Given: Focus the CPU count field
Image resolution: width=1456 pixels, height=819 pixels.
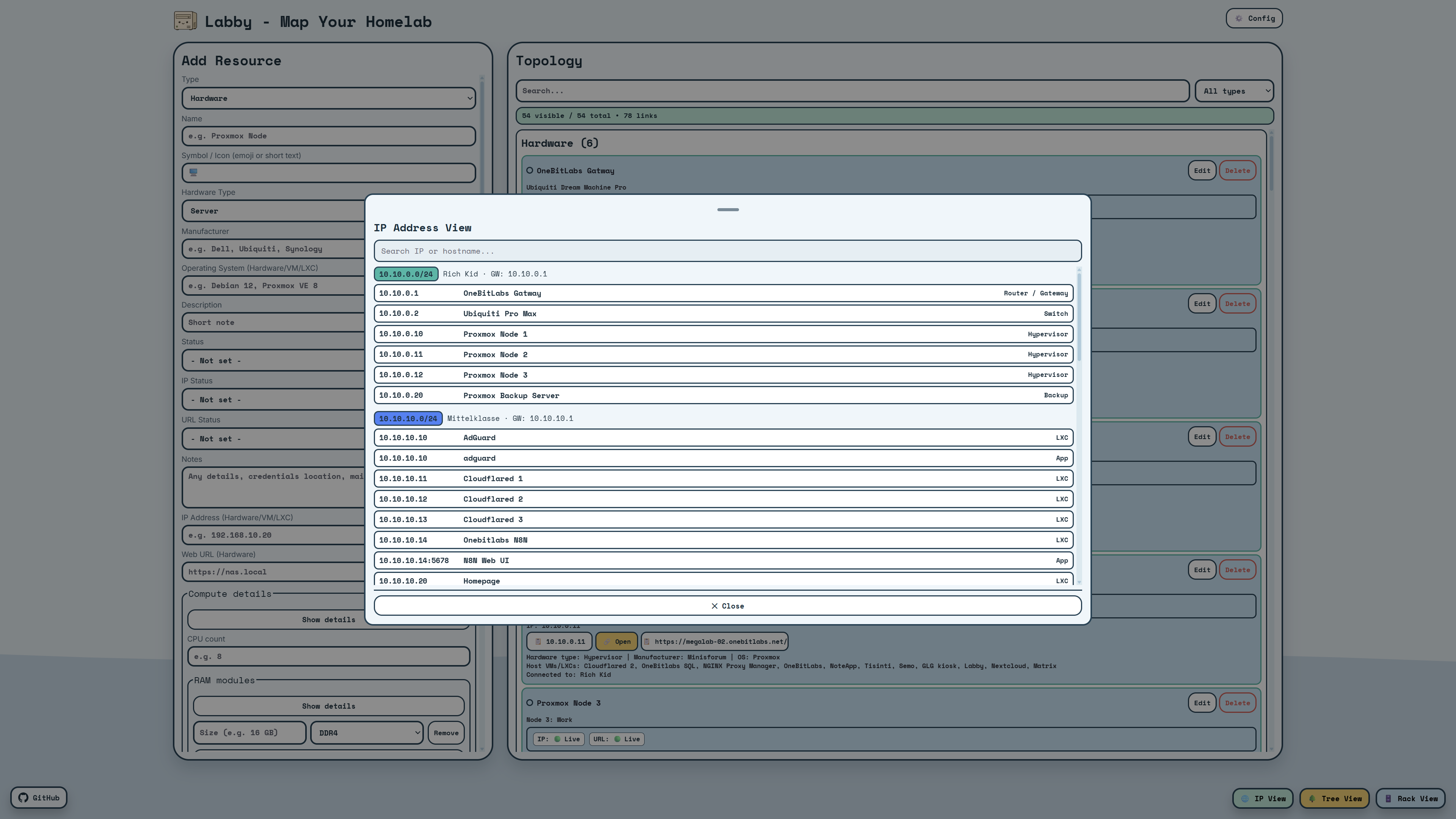Looking at the screenshot, I should (x=328, y=656).
